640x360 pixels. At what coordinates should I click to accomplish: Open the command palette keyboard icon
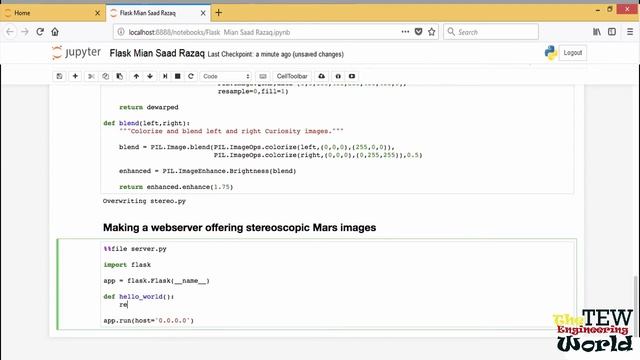pos(263,76)
